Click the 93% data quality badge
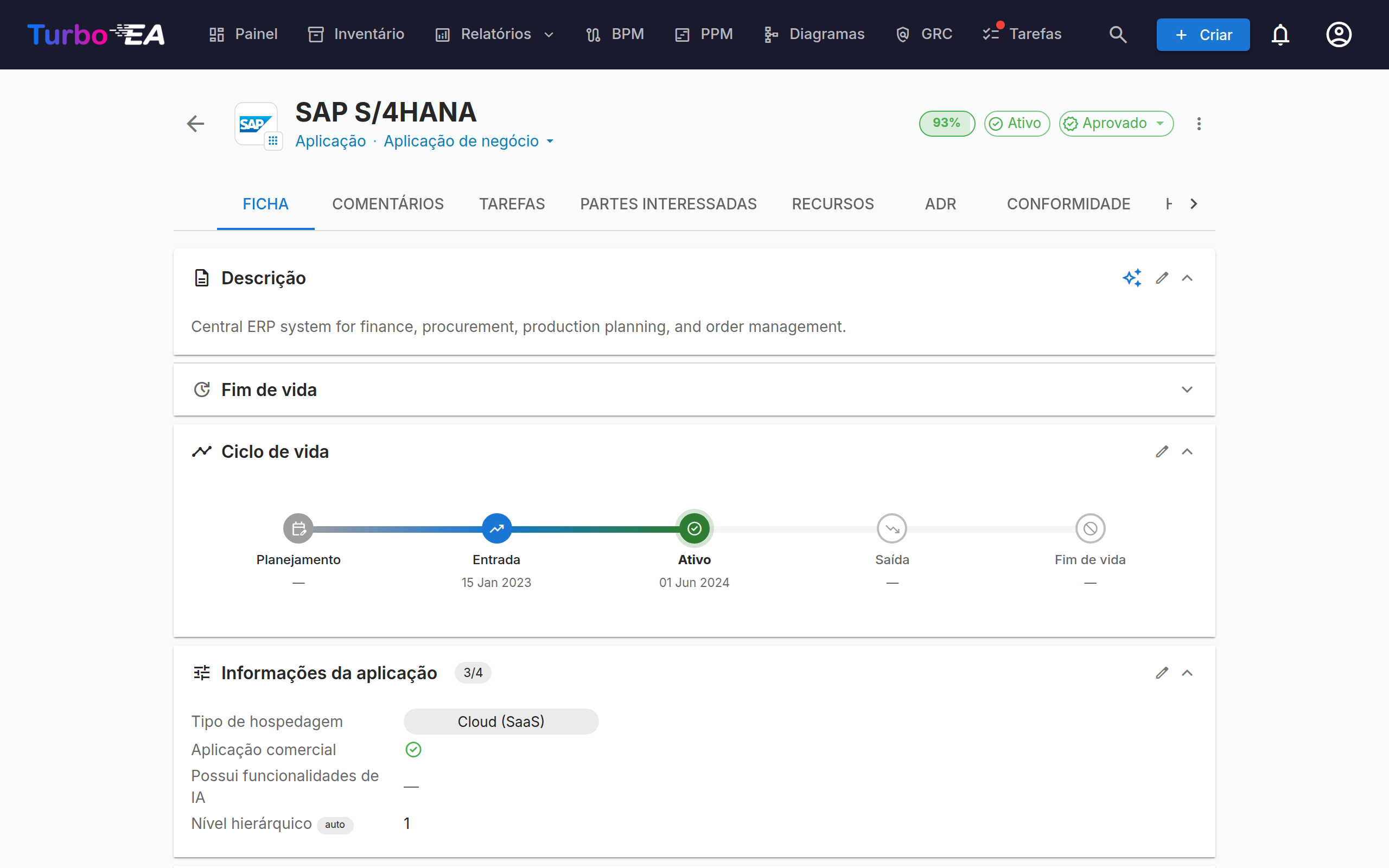1389x868 pixels. click(946, 124)
